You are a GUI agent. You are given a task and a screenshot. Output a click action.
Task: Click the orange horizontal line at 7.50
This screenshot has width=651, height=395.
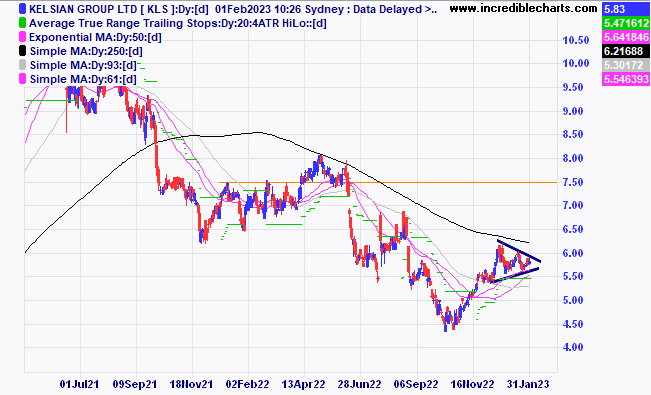(x=388, y=182)
